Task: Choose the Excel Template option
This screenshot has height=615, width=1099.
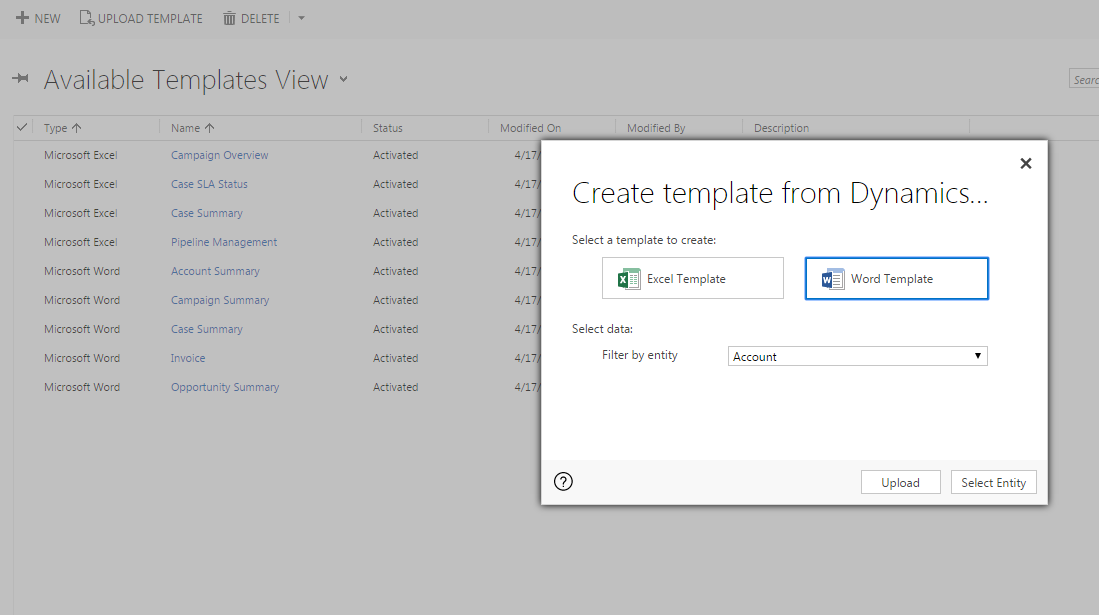Action: (692, 278)
